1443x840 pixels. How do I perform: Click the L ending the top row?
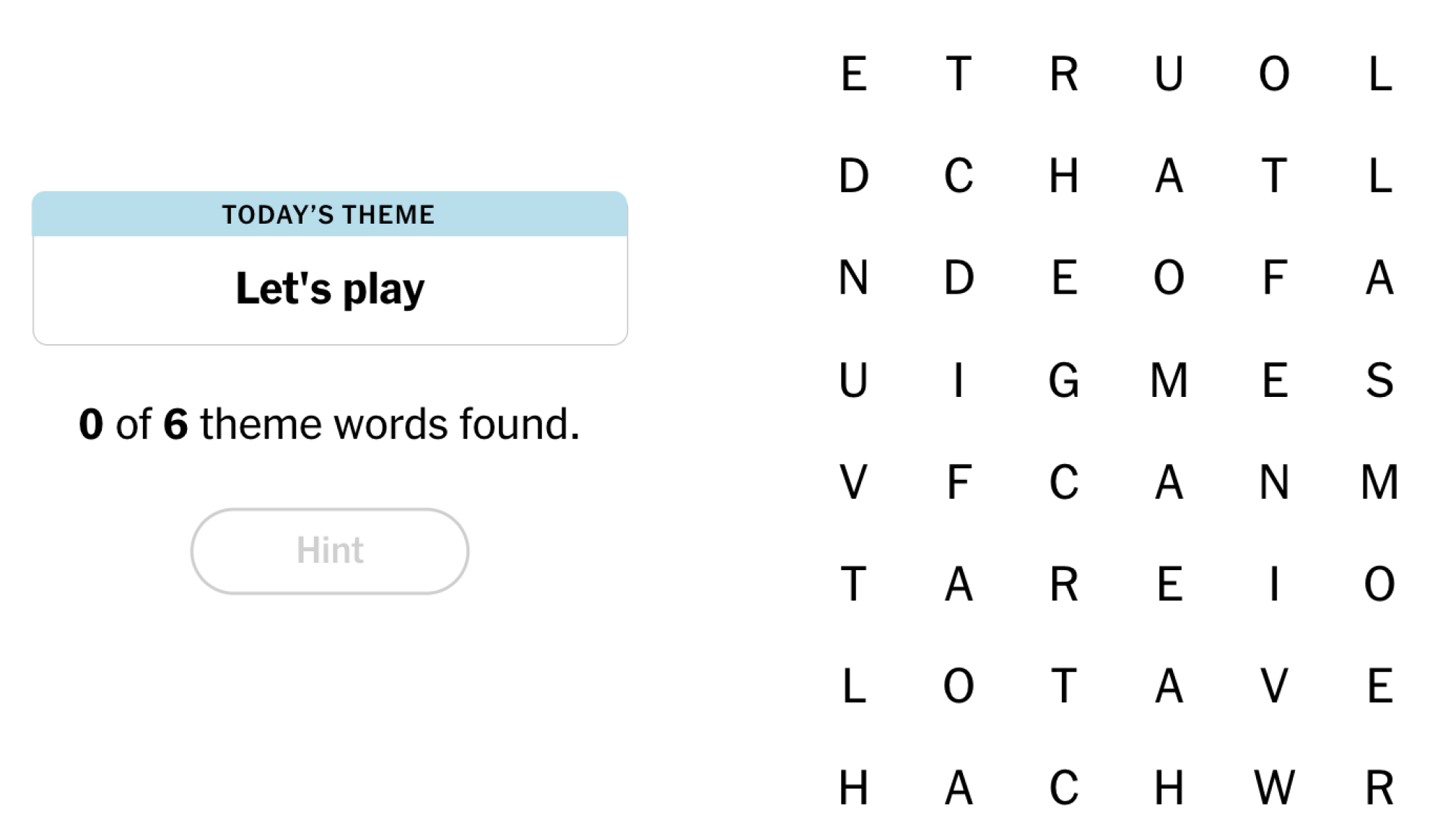point(1379,74)
